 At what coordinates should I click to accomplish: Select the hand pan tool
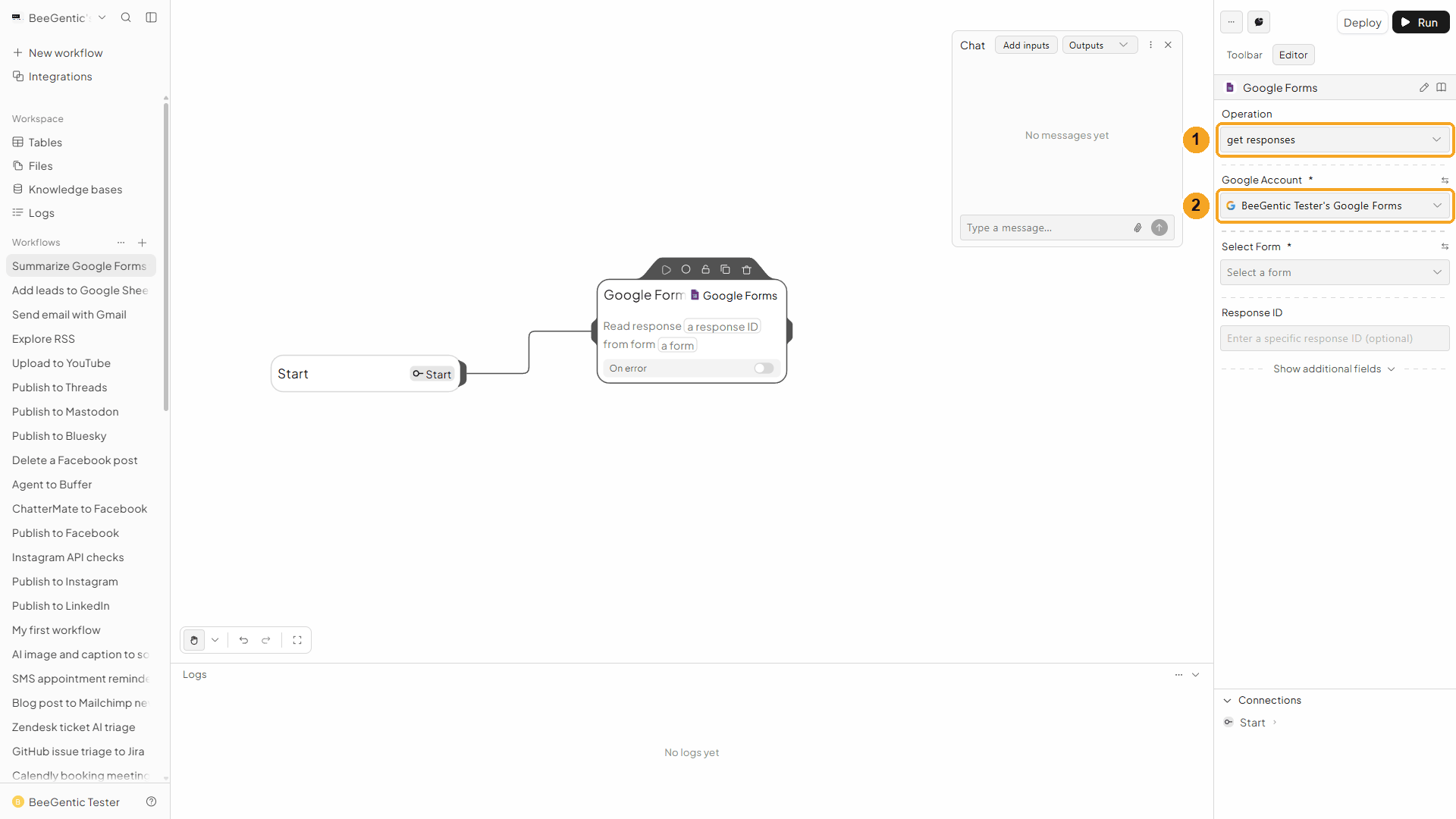tap(194, 640)
